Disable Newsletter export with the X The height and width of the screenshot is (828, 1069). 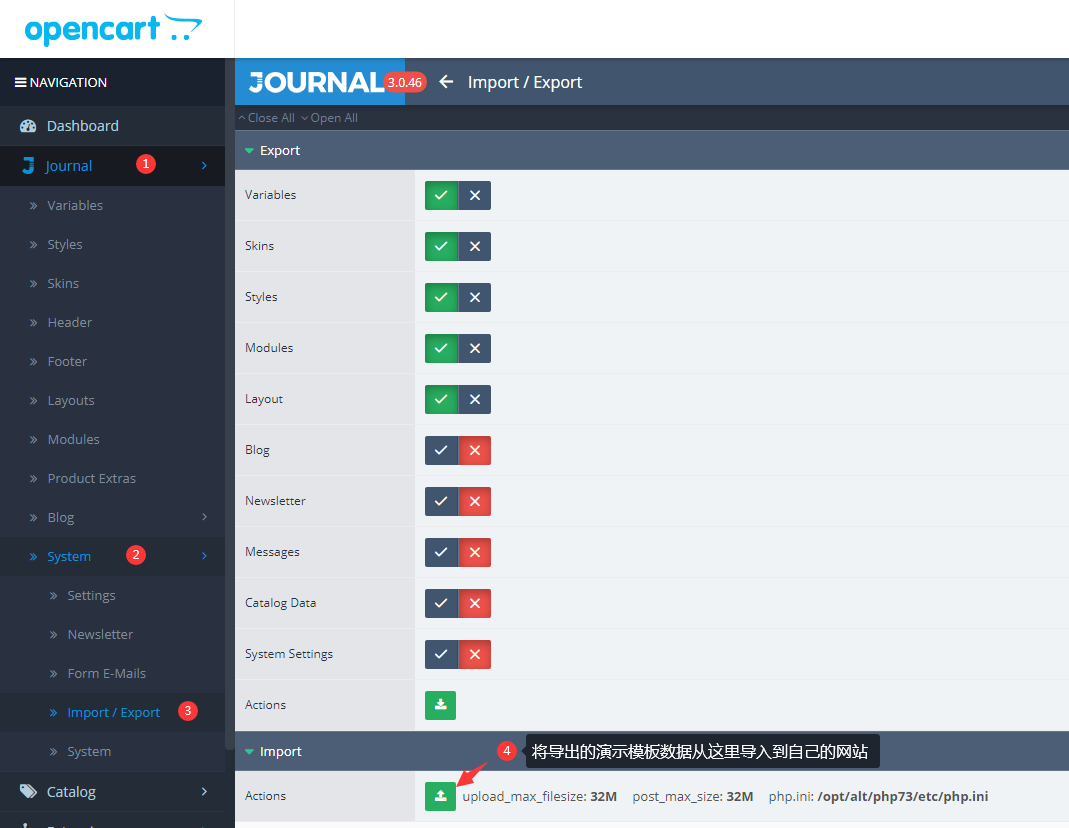pyautogui.click(x=475, y=502)
